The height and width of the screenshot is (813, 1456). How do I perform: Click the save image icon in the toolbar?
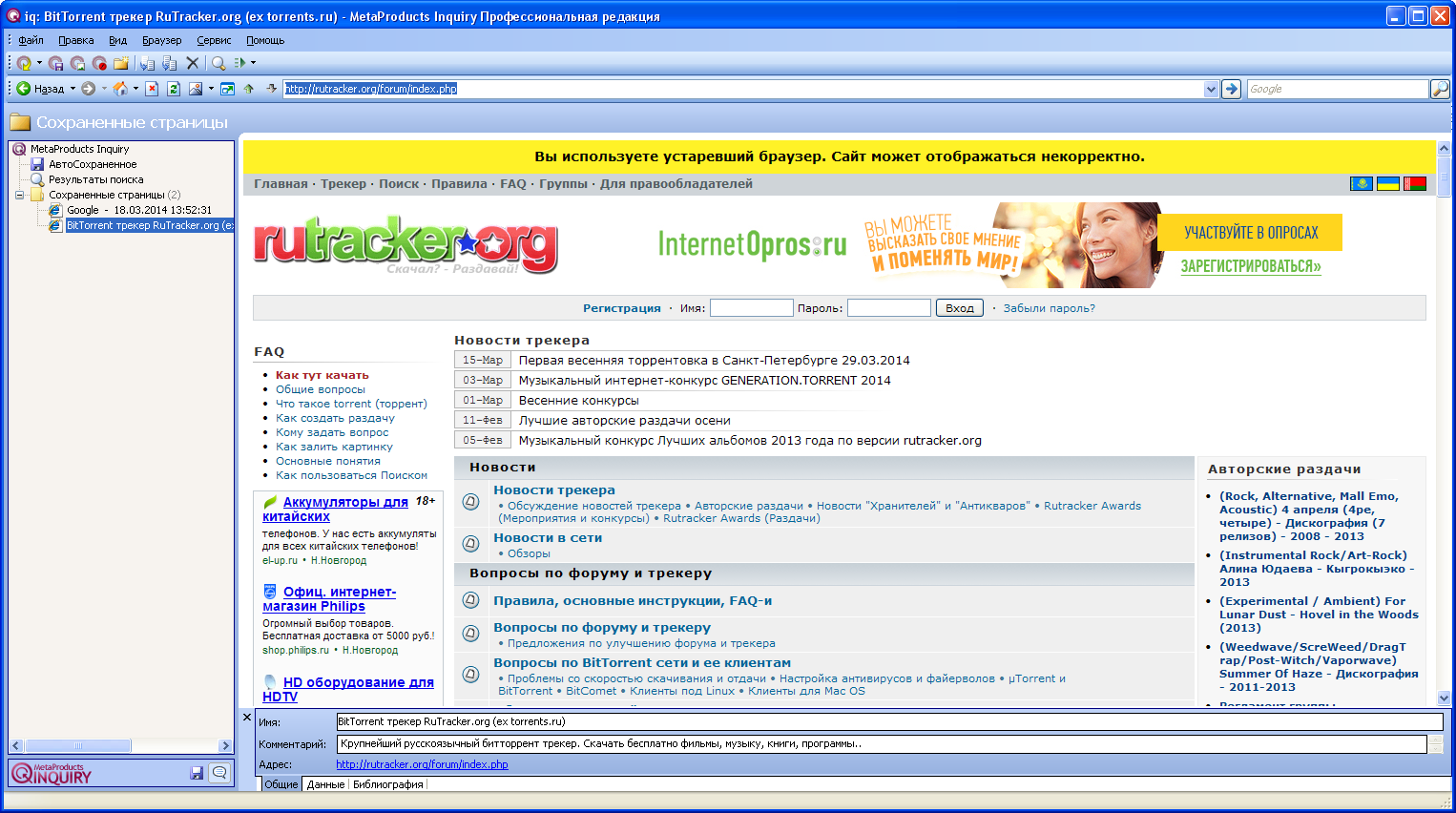77,63
